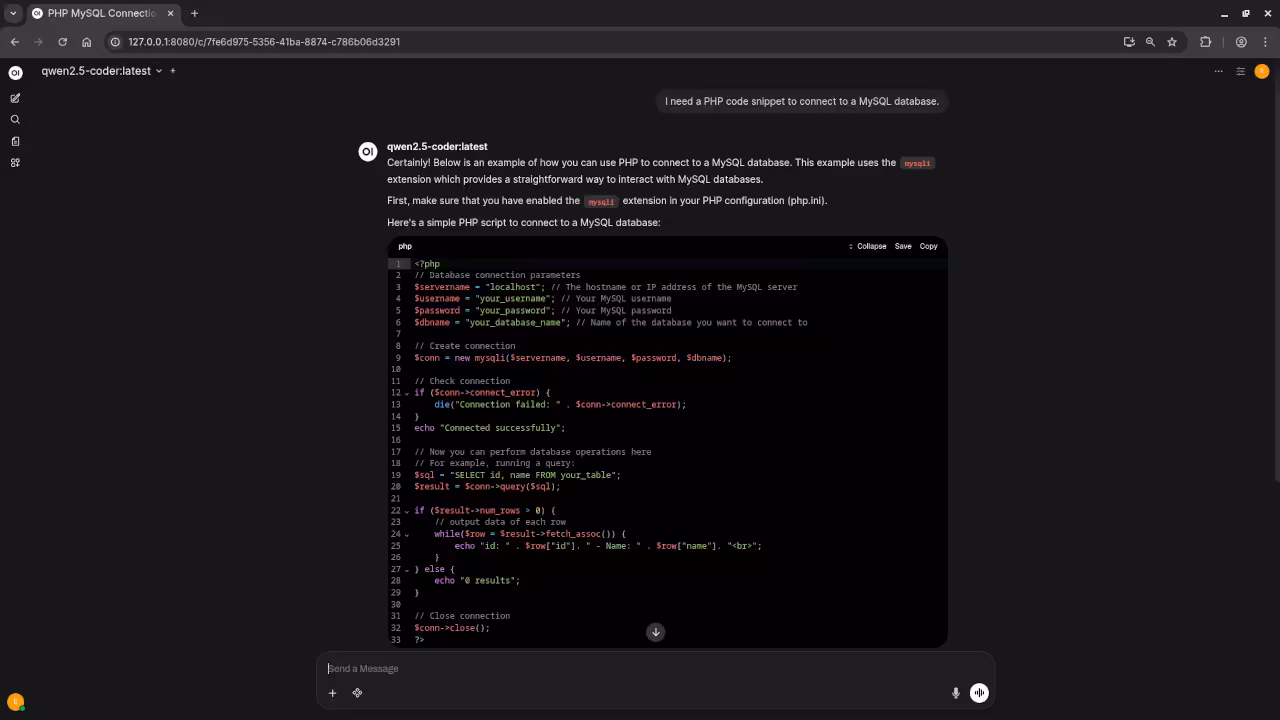The image size is (1280, 720).
Task: Toggle the bookmark star in the address bar
Action: pos(1172,42)
